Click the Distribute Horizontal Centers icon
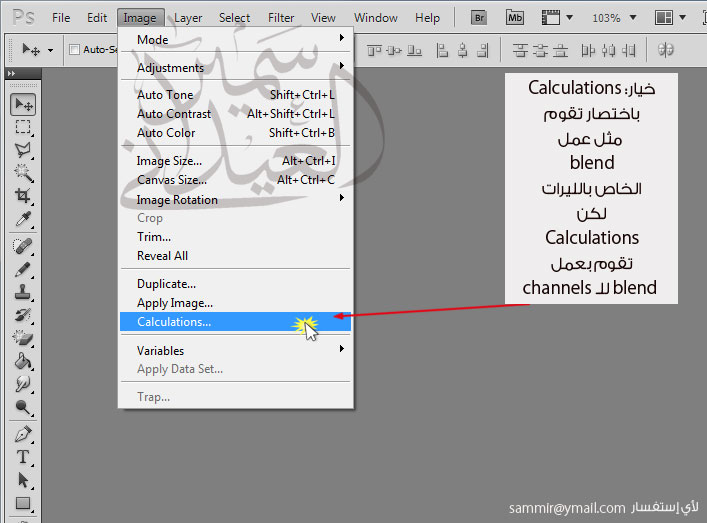The width and height of the screenshot is (707, 523). pyautogui.click(x=608, y=50)
